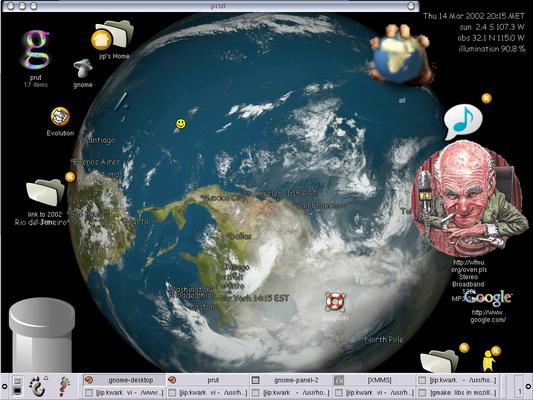Open the small arrow beside the GNOME foot

pos(46,378)
